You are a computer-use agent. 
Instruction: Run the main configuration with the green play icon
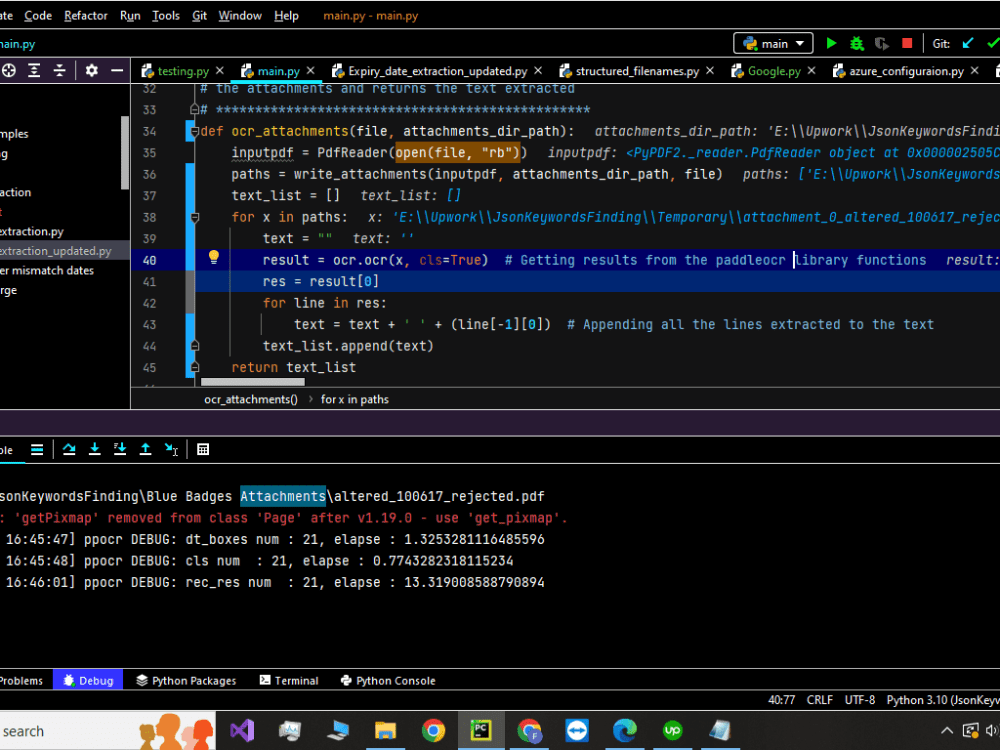(832, 44)
